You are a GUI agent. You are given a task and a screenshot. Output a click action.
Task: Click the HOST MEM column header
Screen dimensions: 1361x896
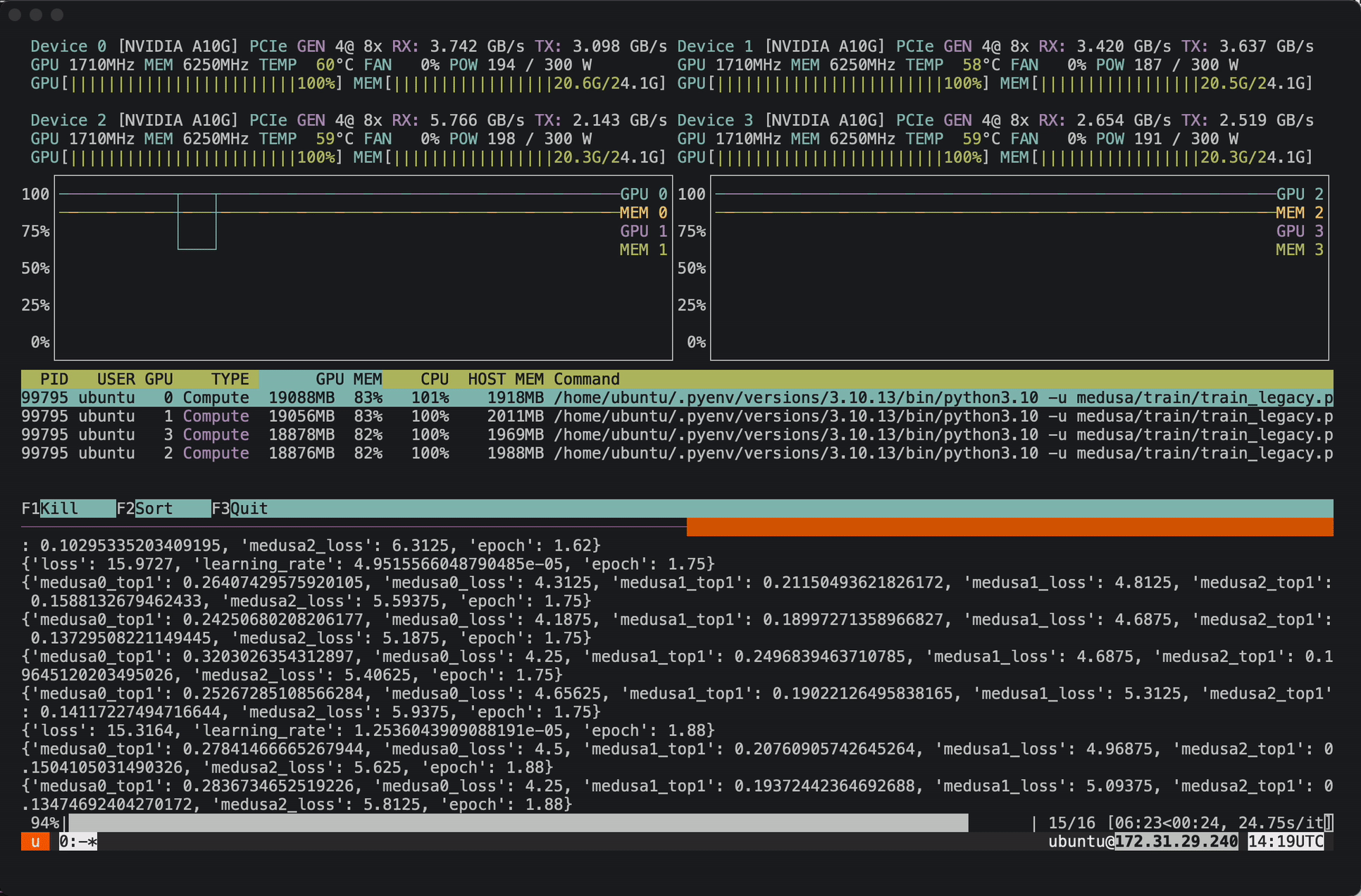pyautogui.click(x=505, y=379)
